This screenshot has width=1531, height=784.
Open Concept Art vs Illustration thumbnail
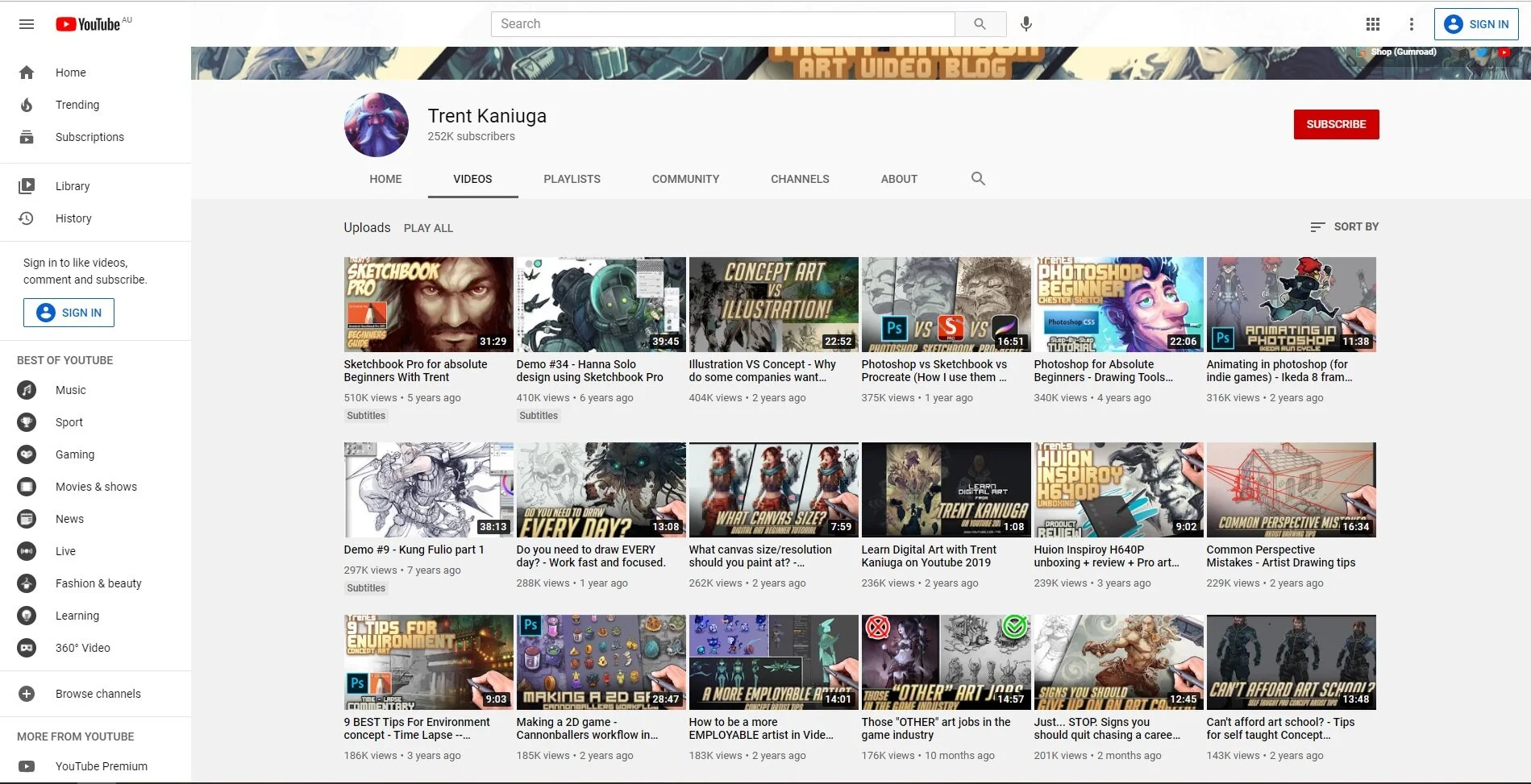click(x=773, y=305)
